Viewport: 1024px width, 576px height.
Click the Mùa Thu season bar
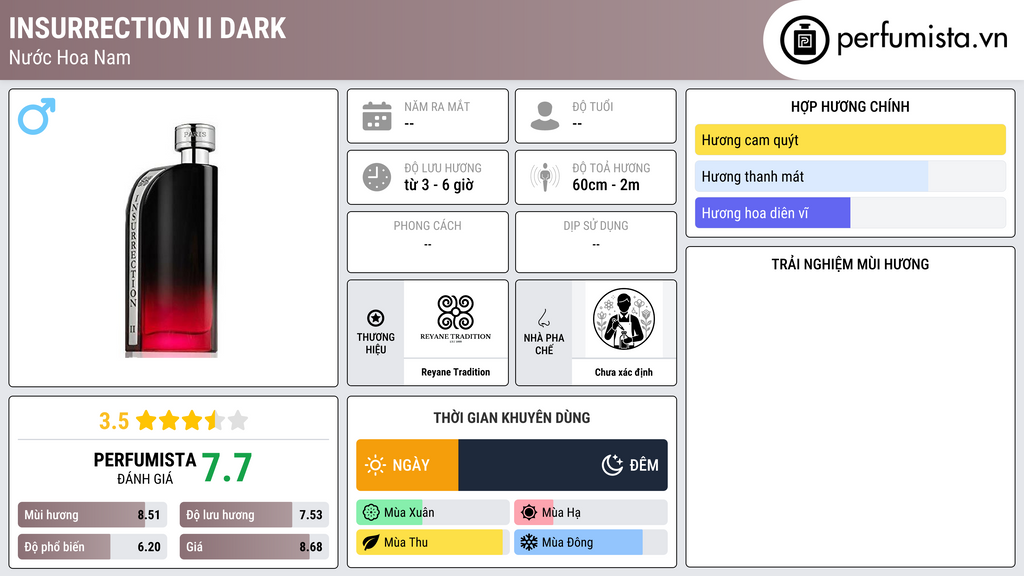(x=432, y=542)
